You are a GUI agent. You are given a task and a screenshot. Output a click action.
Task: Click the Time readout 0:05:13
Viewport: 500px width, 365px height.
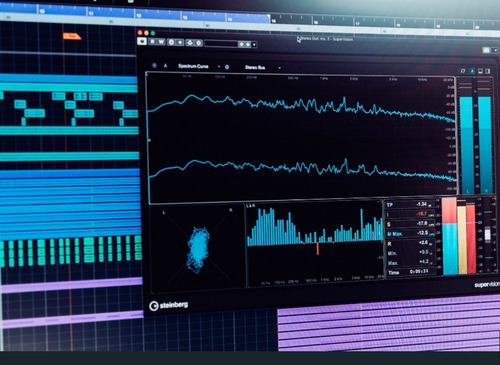419,271
